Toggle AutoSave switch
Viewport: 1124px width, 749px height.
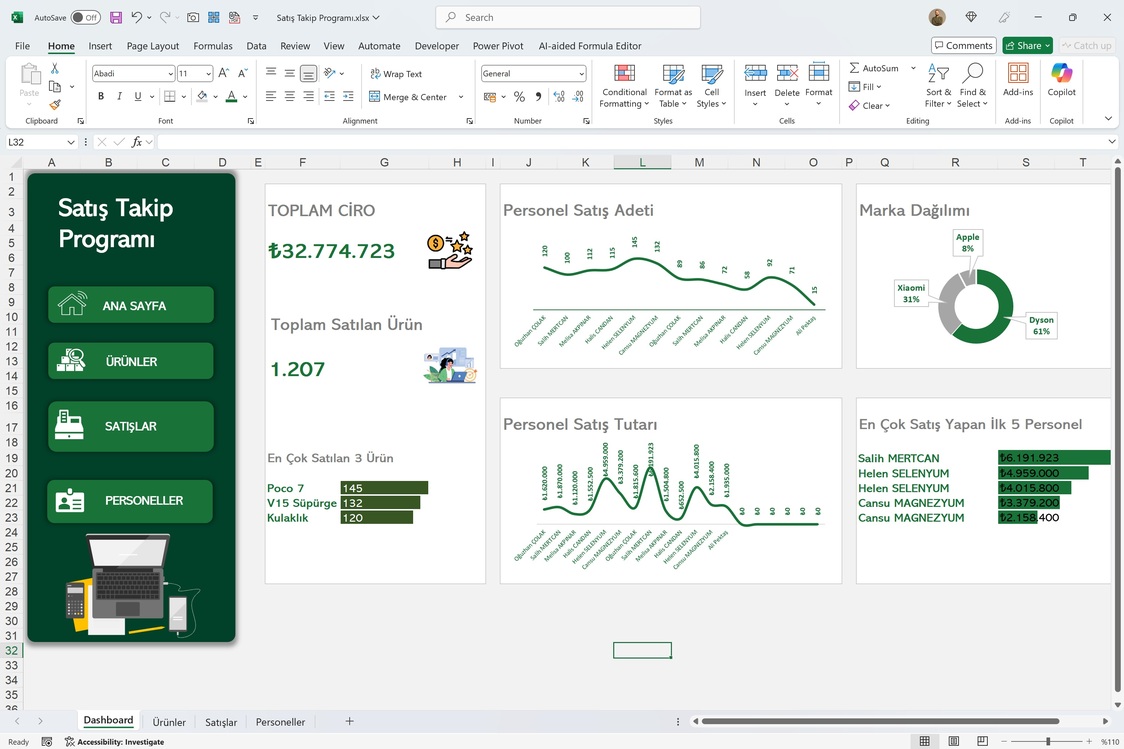(85, 17)
